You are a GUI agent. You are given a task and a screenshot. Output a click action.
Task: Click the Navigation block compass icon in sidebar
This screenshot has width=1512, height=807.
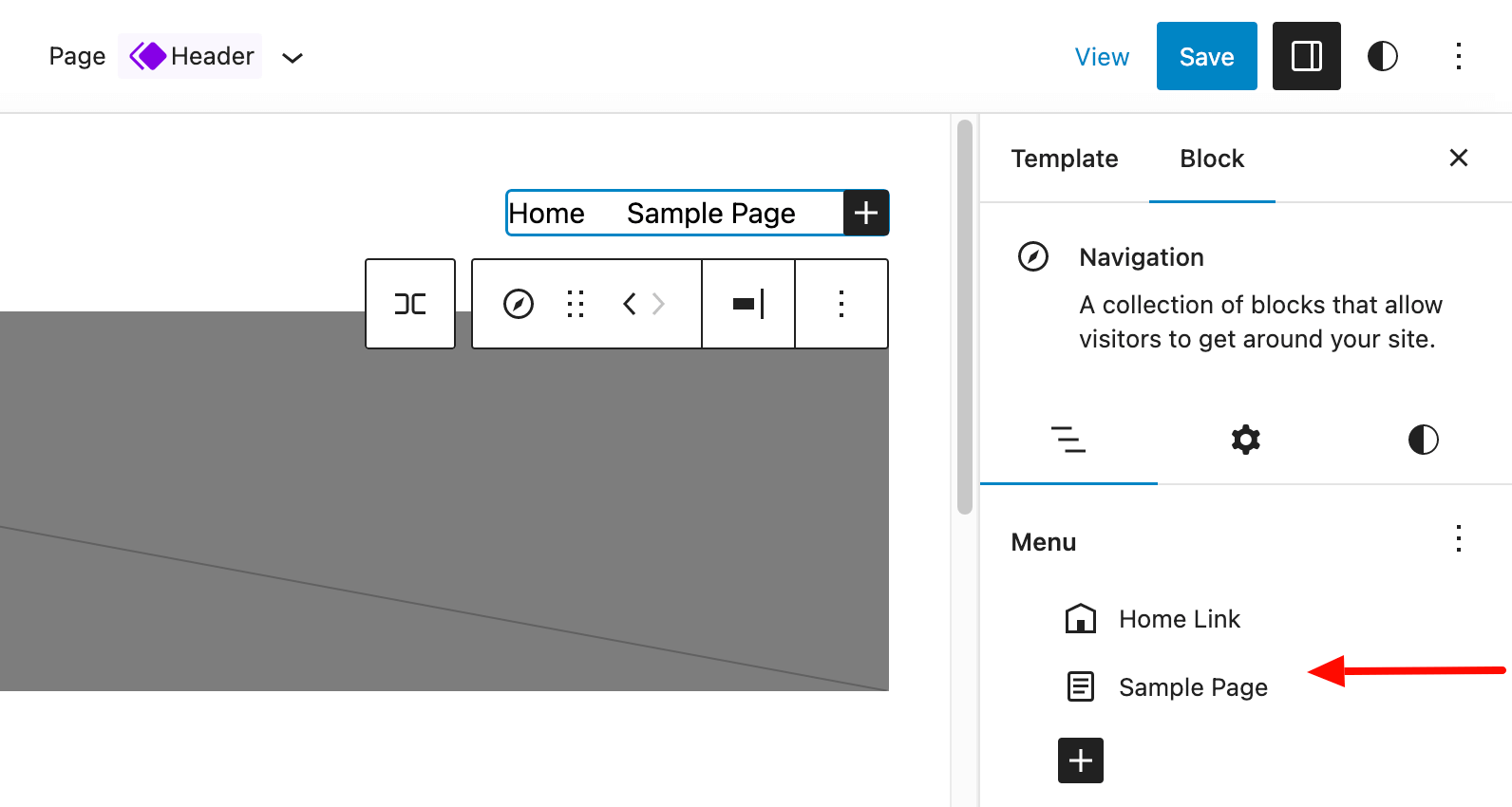point(1032,256)
